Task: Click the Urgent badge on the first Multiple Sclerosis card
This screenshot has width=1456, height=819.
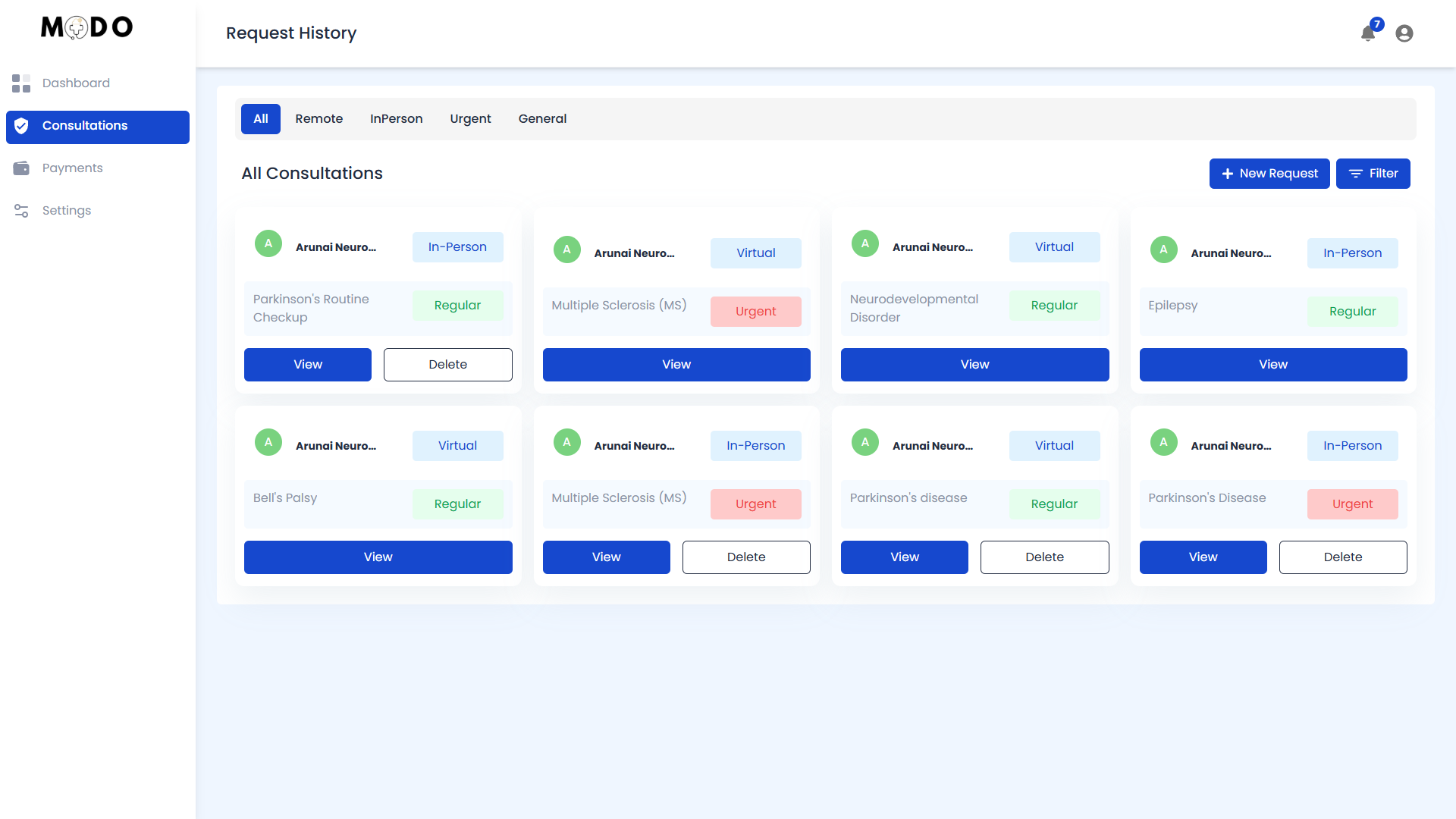Action: point(755,312)
